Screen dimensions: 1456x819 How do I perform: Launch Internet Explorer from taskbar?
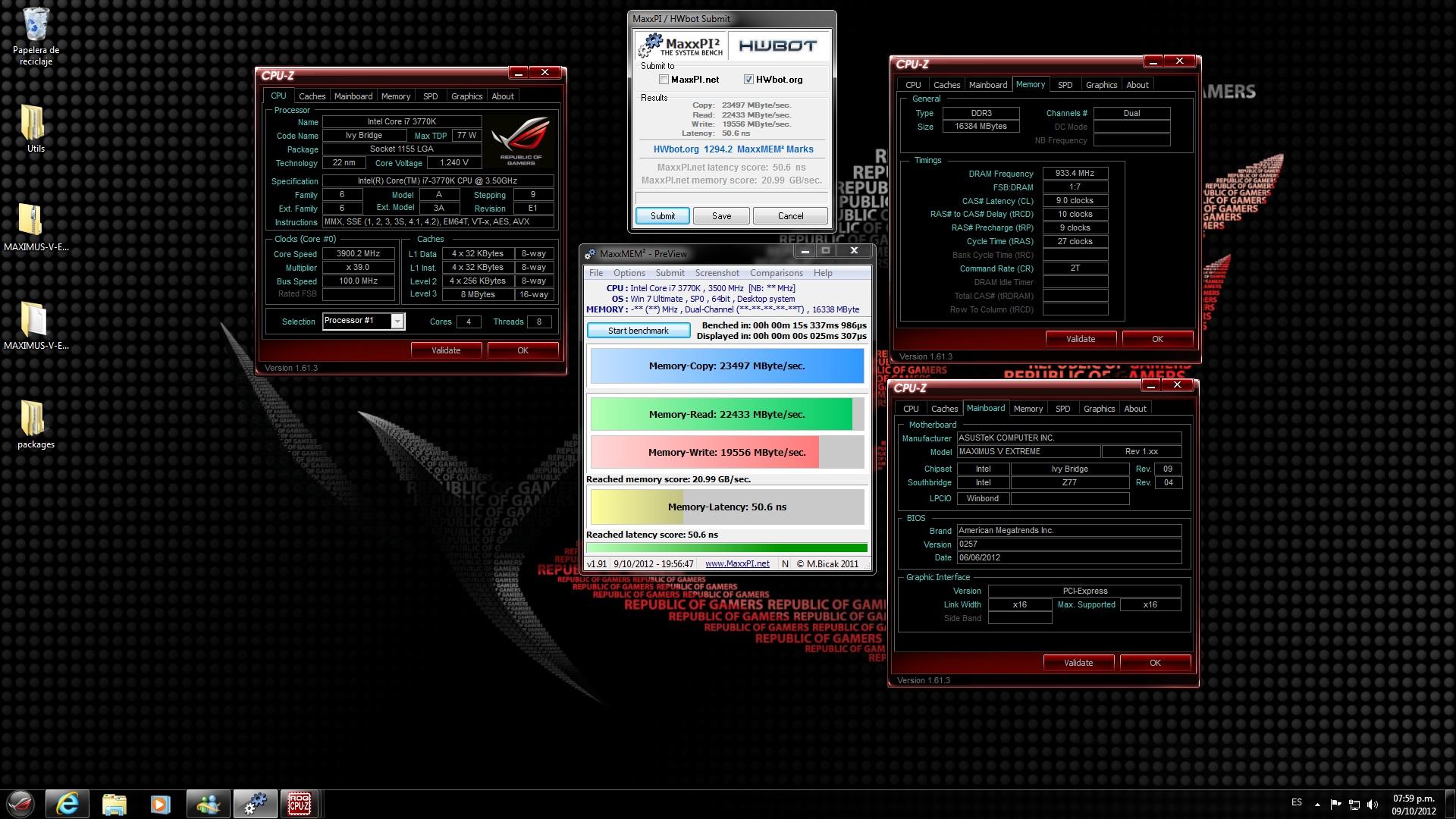tap(67, 804)
